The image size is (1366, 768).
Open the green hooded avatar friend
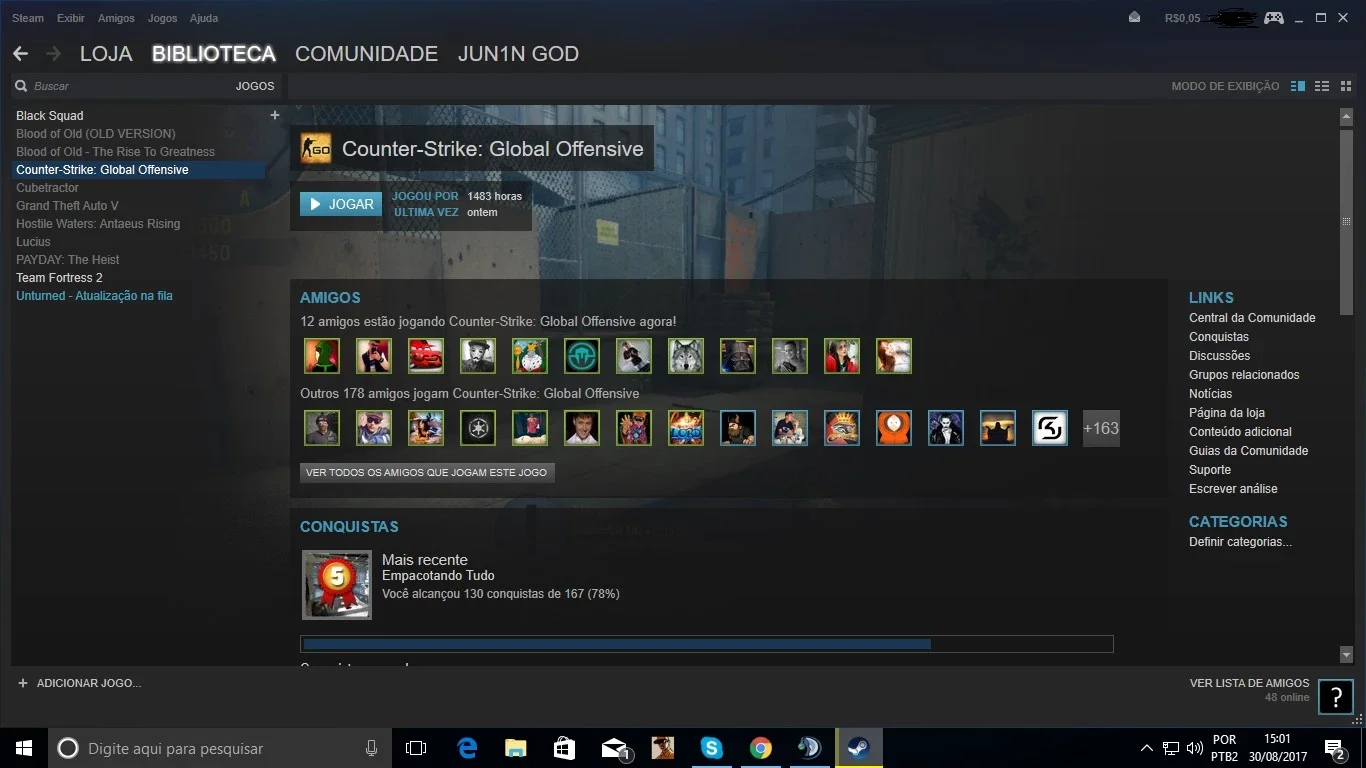pyautogui.click(x=322, y=356)
